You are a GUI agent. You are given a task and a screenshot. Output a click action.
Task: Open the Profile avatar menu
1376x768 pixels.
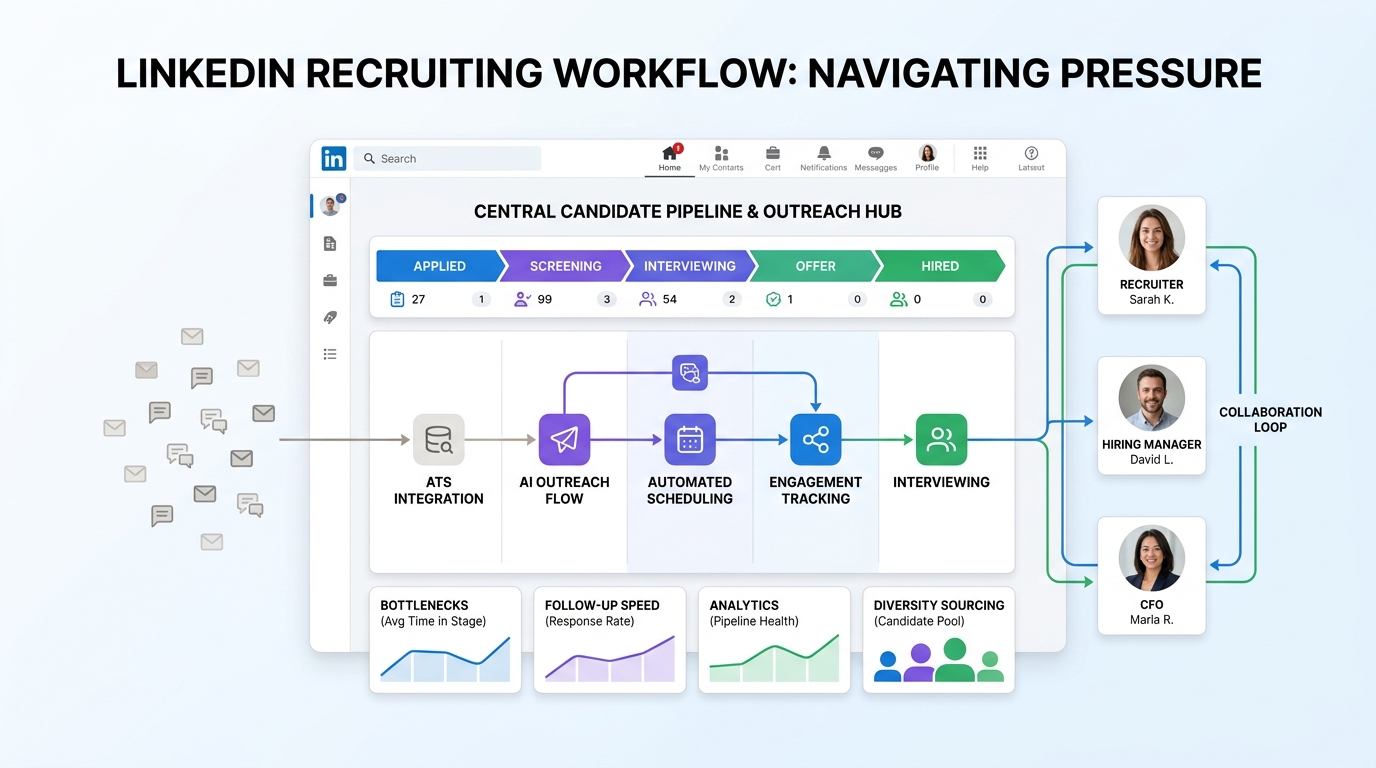pyautogui.click(x=927, y=158)
